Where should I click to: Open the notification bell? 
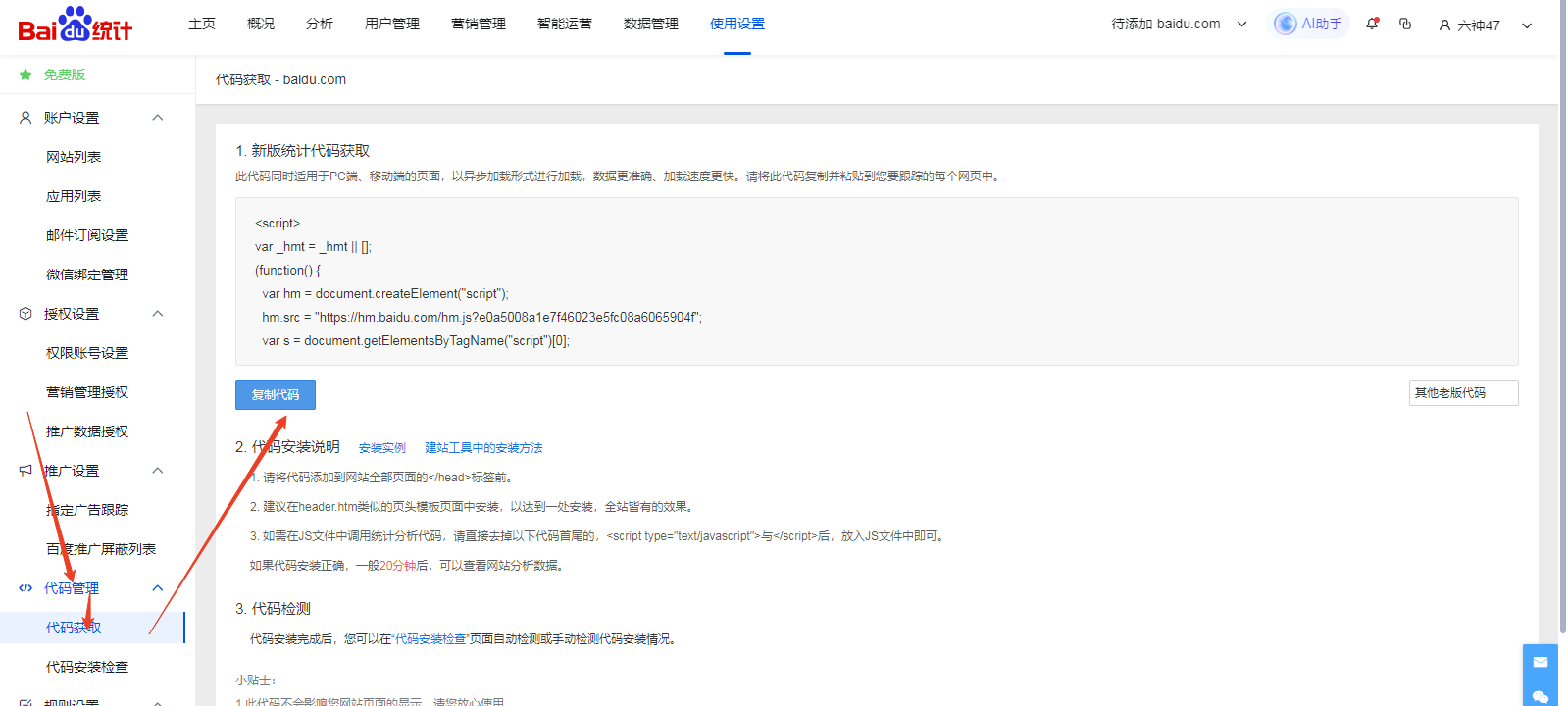pos(1373,24)
